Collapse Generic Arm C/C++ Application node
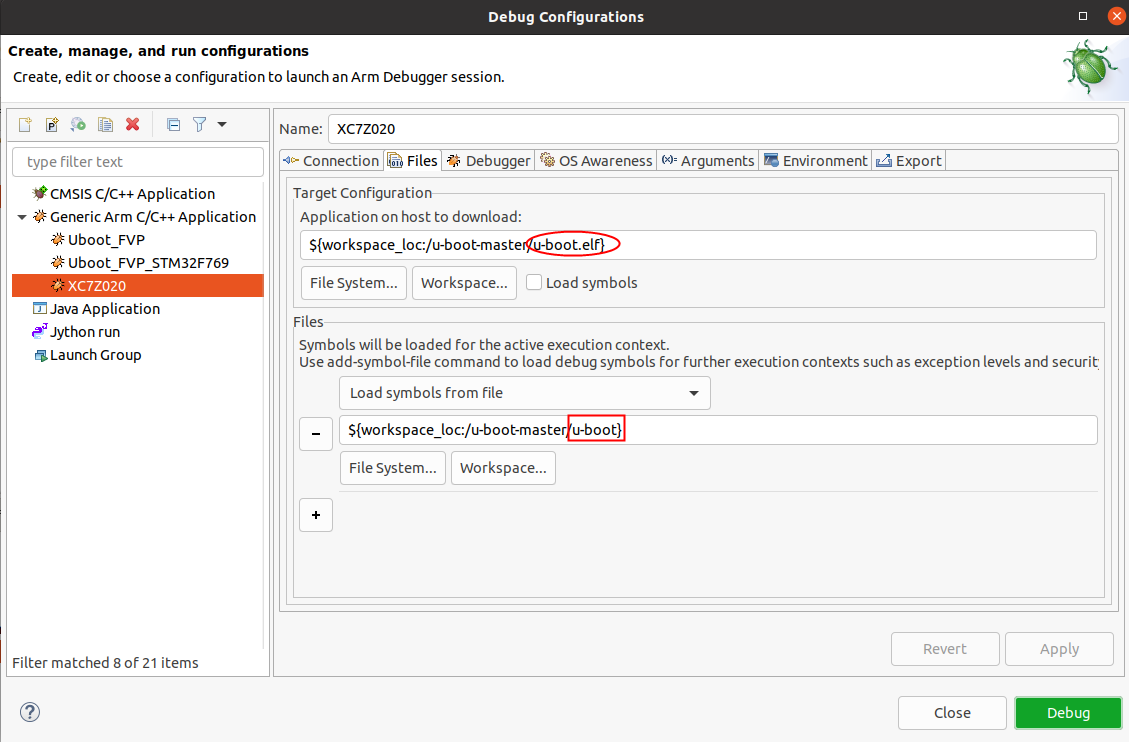 click(23, 217)
